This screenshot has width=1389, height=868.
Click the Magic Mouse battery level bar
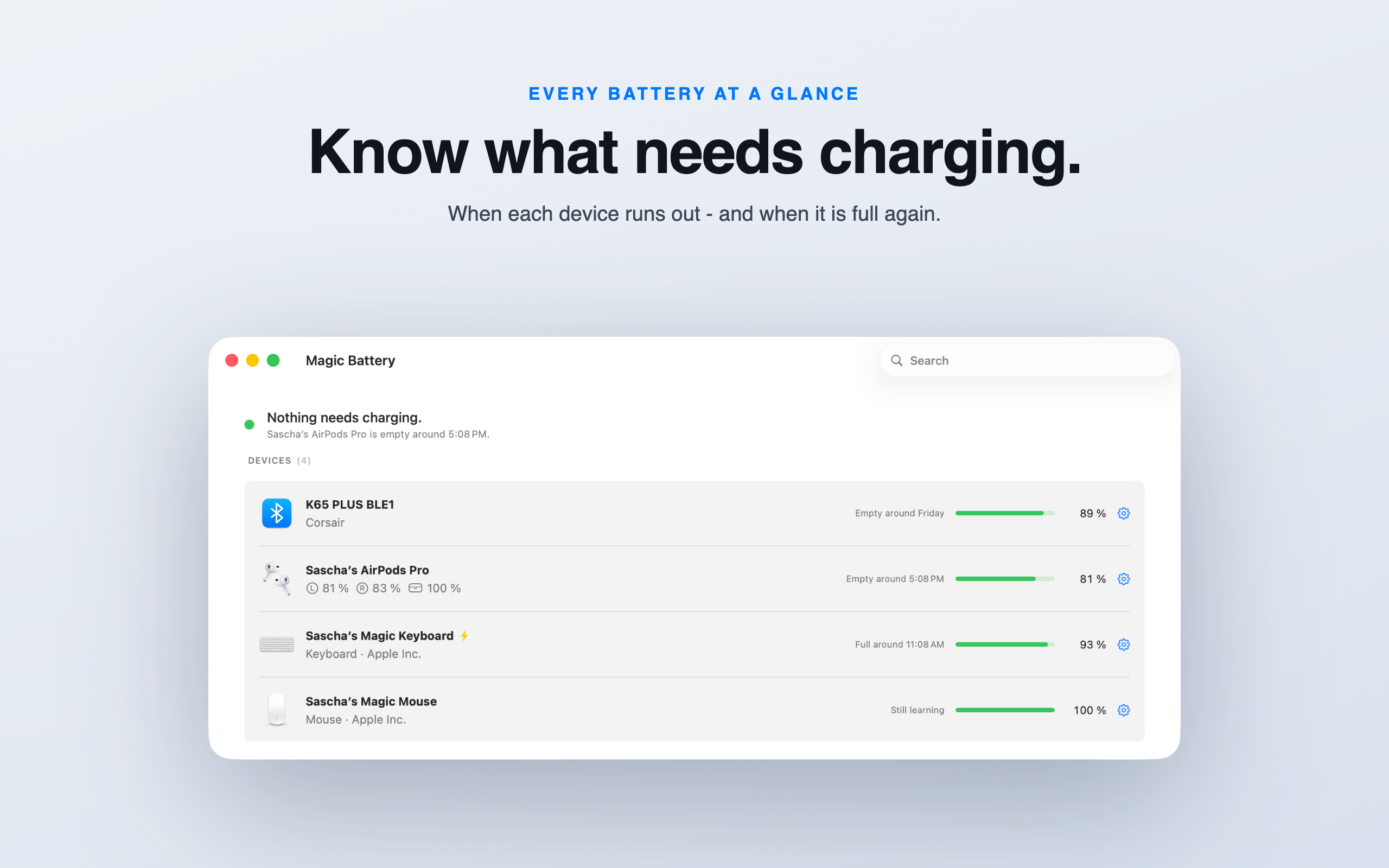point(1004,710)
